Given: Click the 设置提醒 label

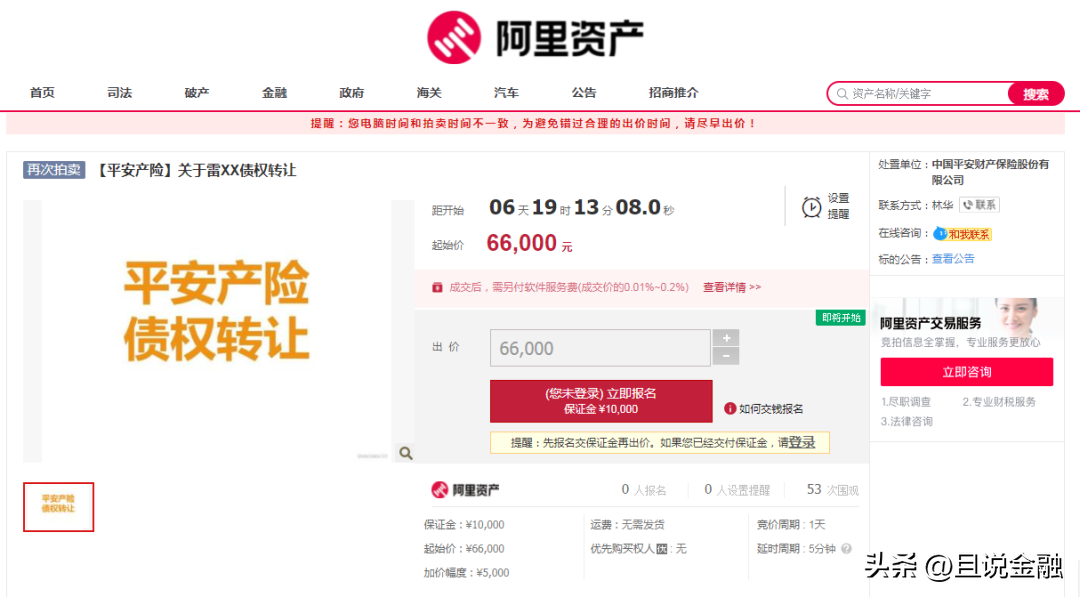Looking at the screenshot, I should pos(838,206).
